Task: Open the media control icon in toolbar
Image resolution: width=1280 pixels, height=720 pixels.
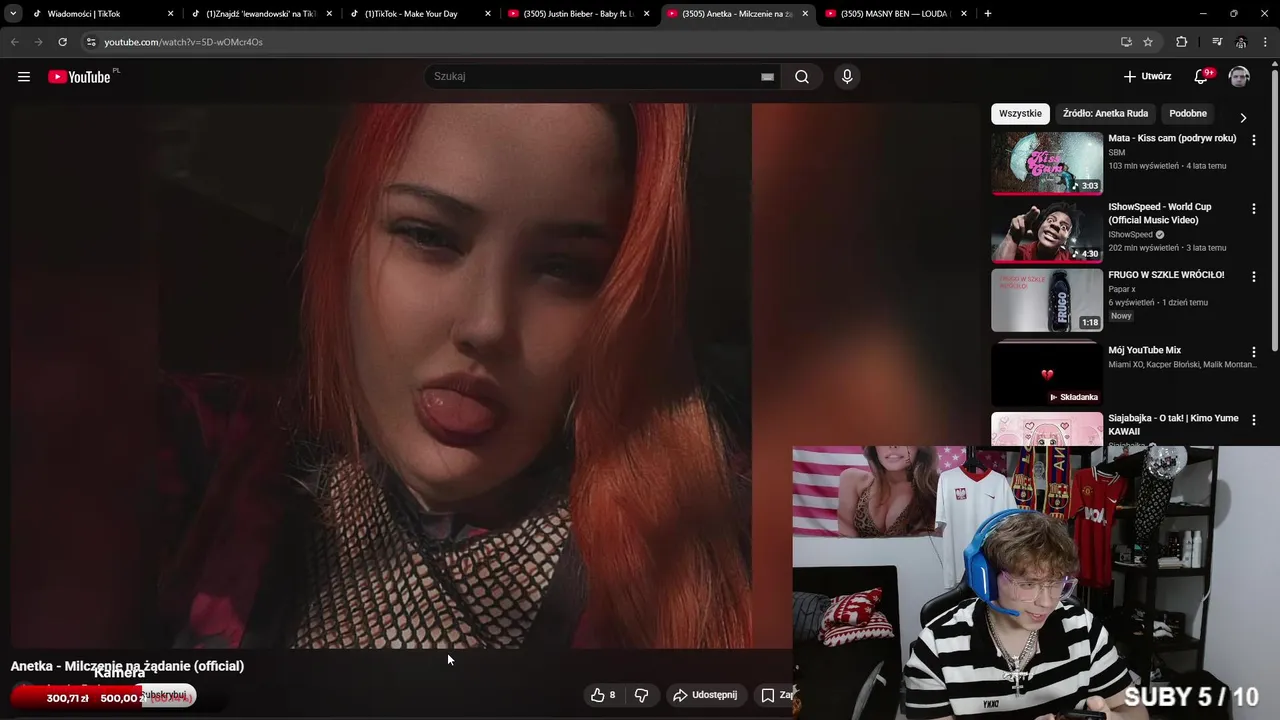Action: (x=1217, y=42)
